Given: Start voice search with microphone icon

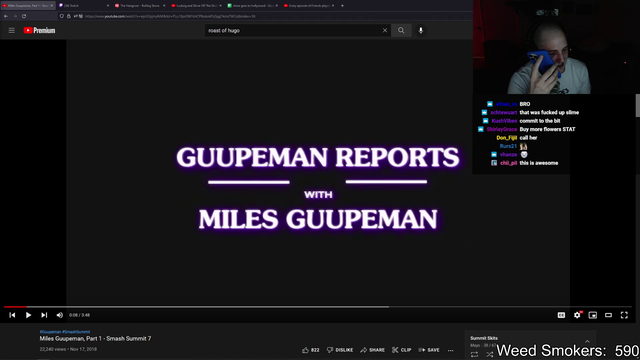Looking at the screenshot, I should click(421, 31).
